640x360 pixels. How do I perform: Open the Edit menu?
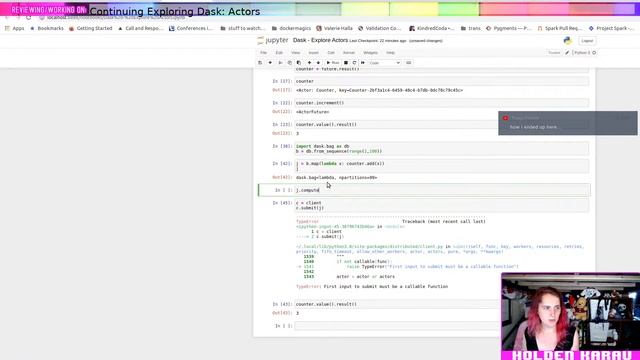pyautogui.click(x=279, y=53)
